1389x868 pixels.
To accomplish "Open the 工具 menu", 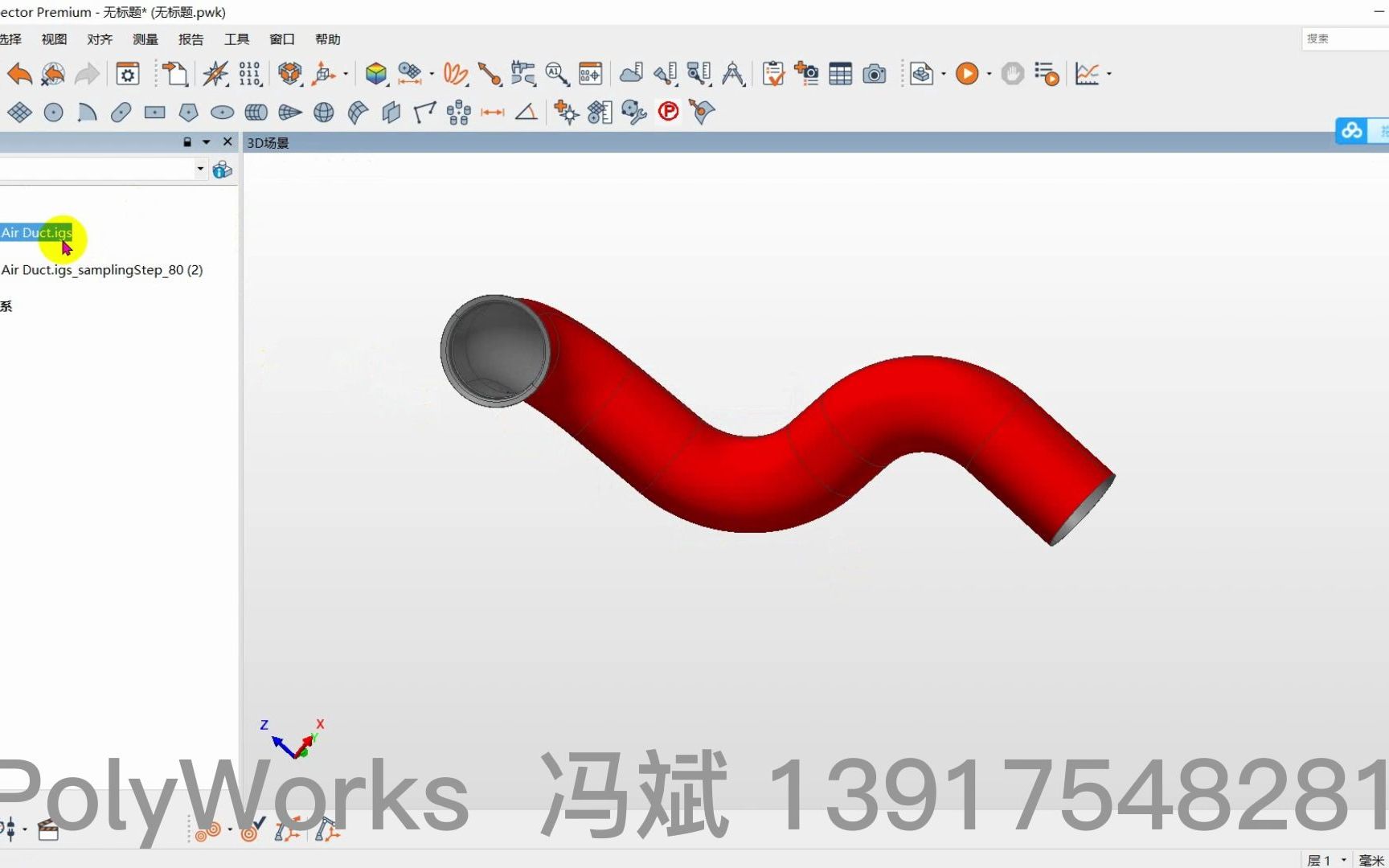I will point(236,39).
